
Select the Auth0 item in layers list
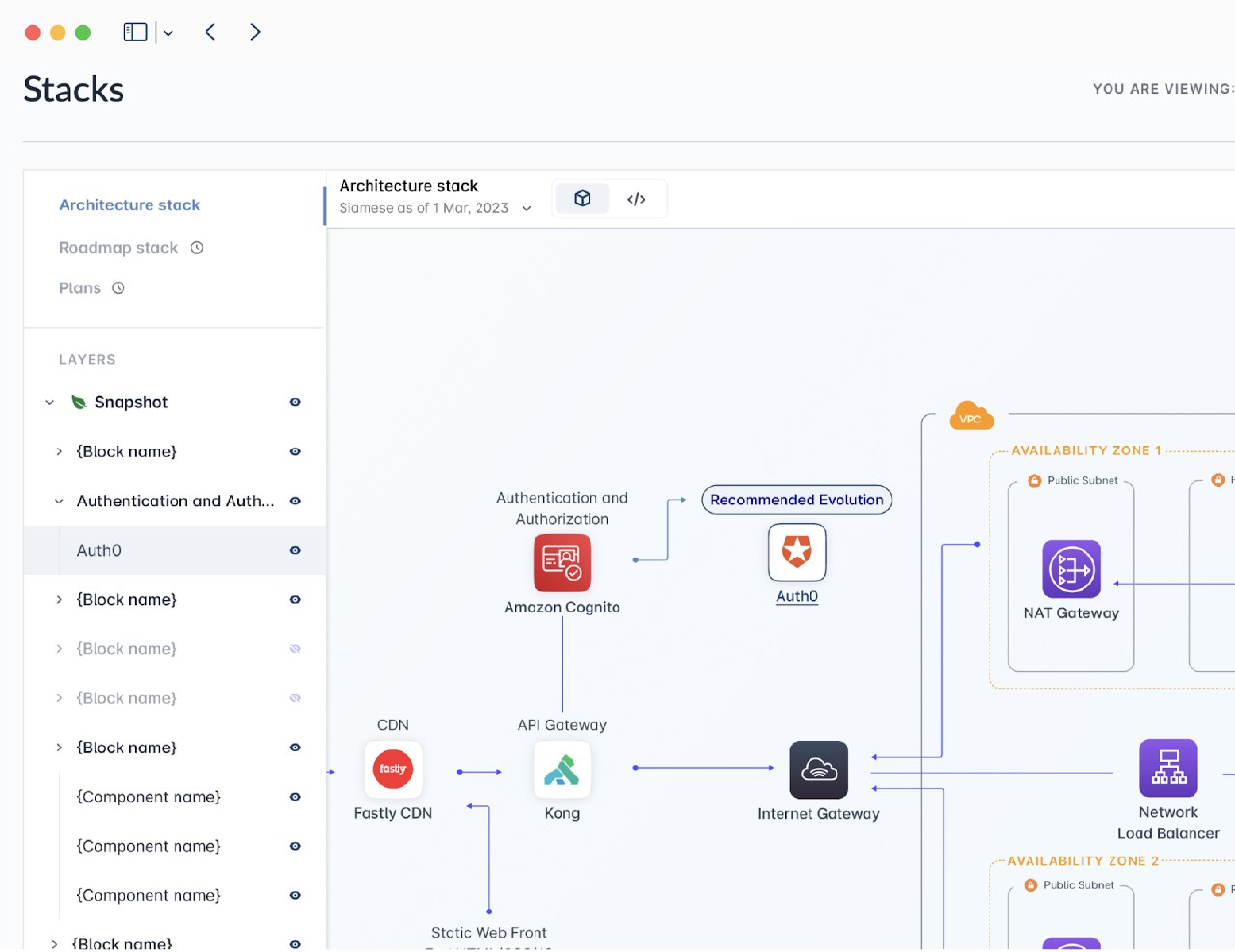coord(99,551)
